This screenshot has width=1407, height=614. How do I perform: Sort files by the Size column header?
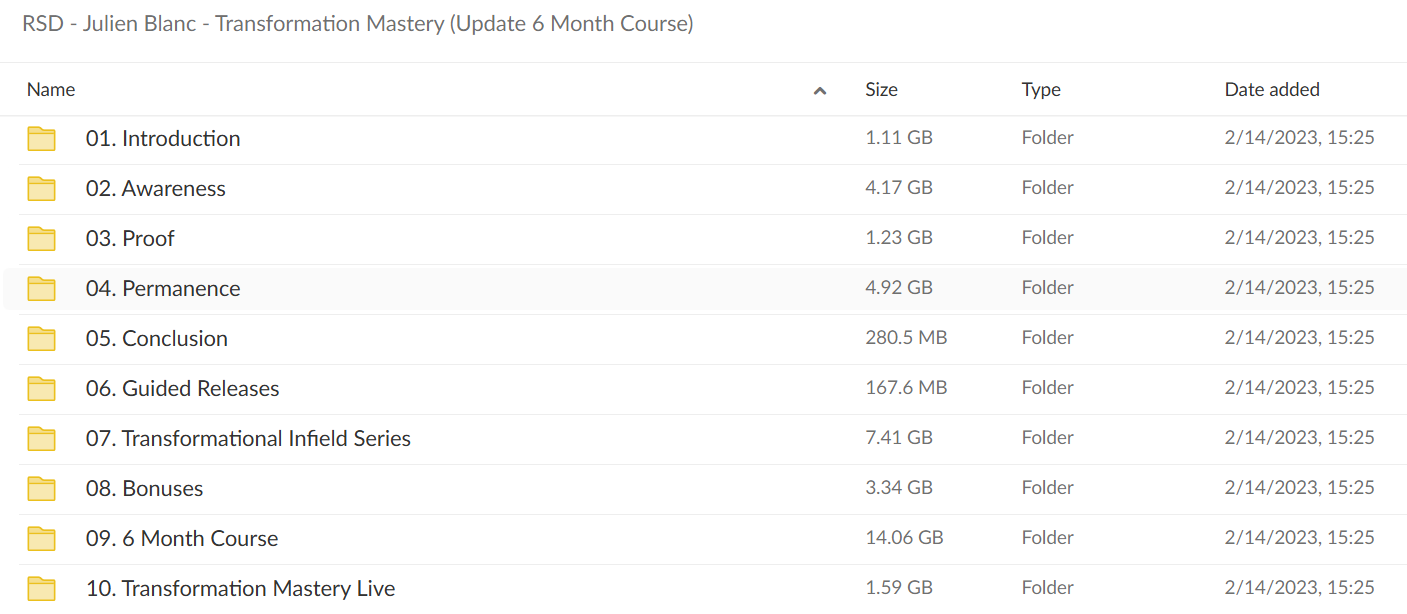(x=881, y=90)
